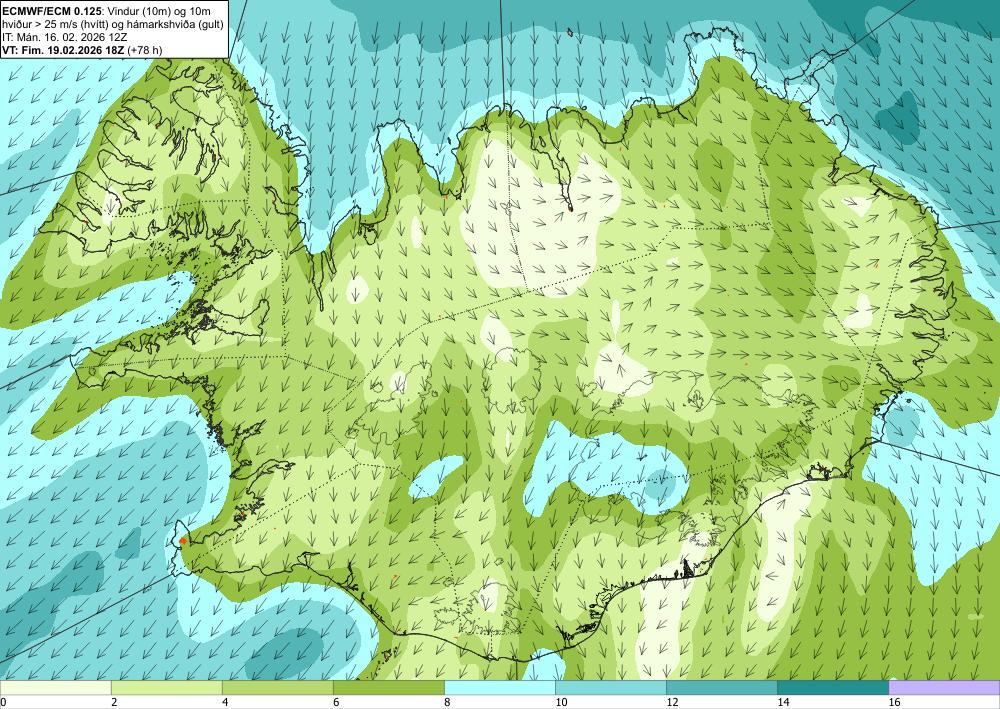This screenshot has height=709, width=1000.
Task: Select the 2–4 m/s legend color segment
Action: 166,688
